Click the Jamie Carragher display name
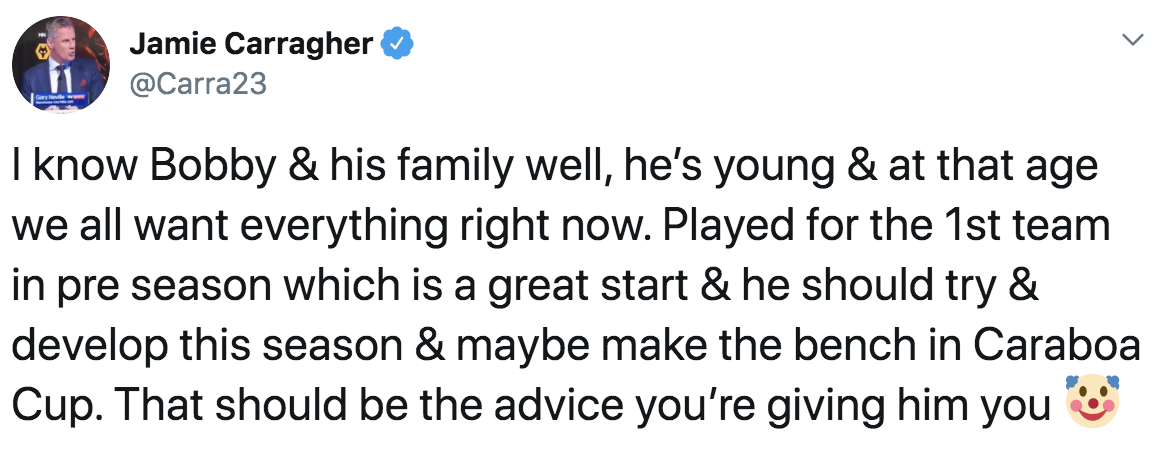 point(251,44)
